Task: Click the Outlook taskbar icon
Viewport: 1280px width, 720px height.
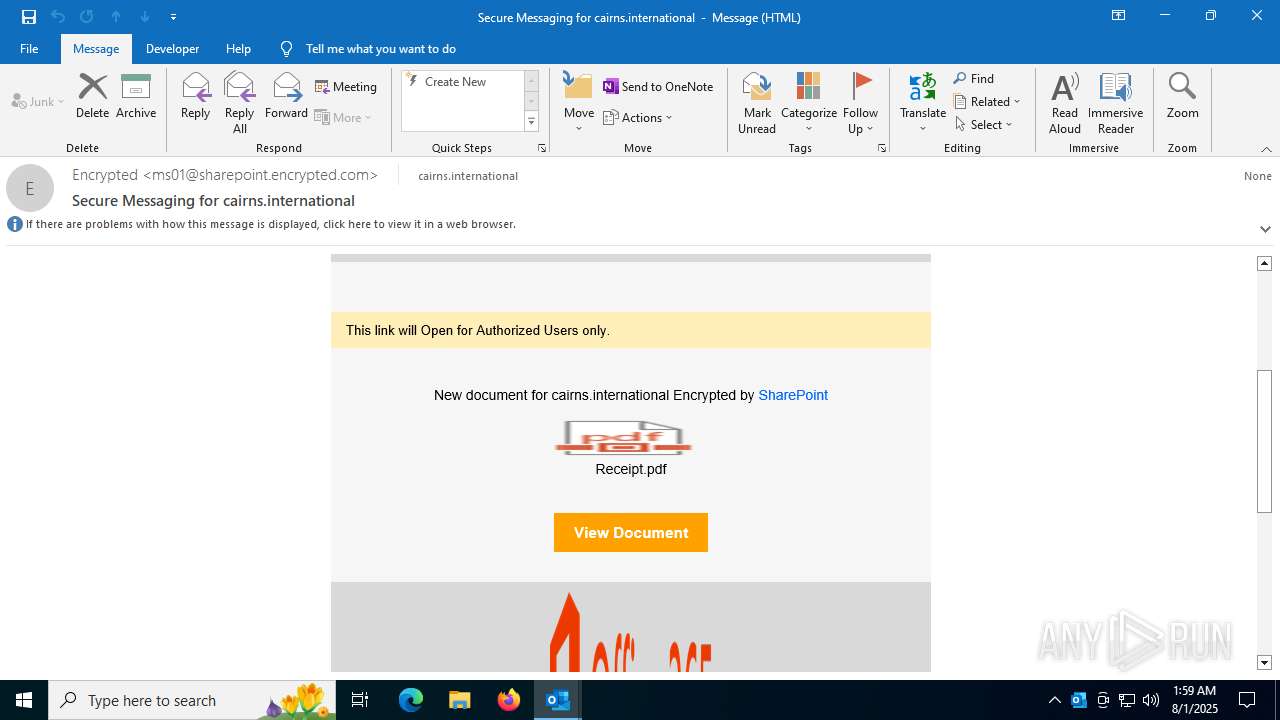Action: click(558, 700)
